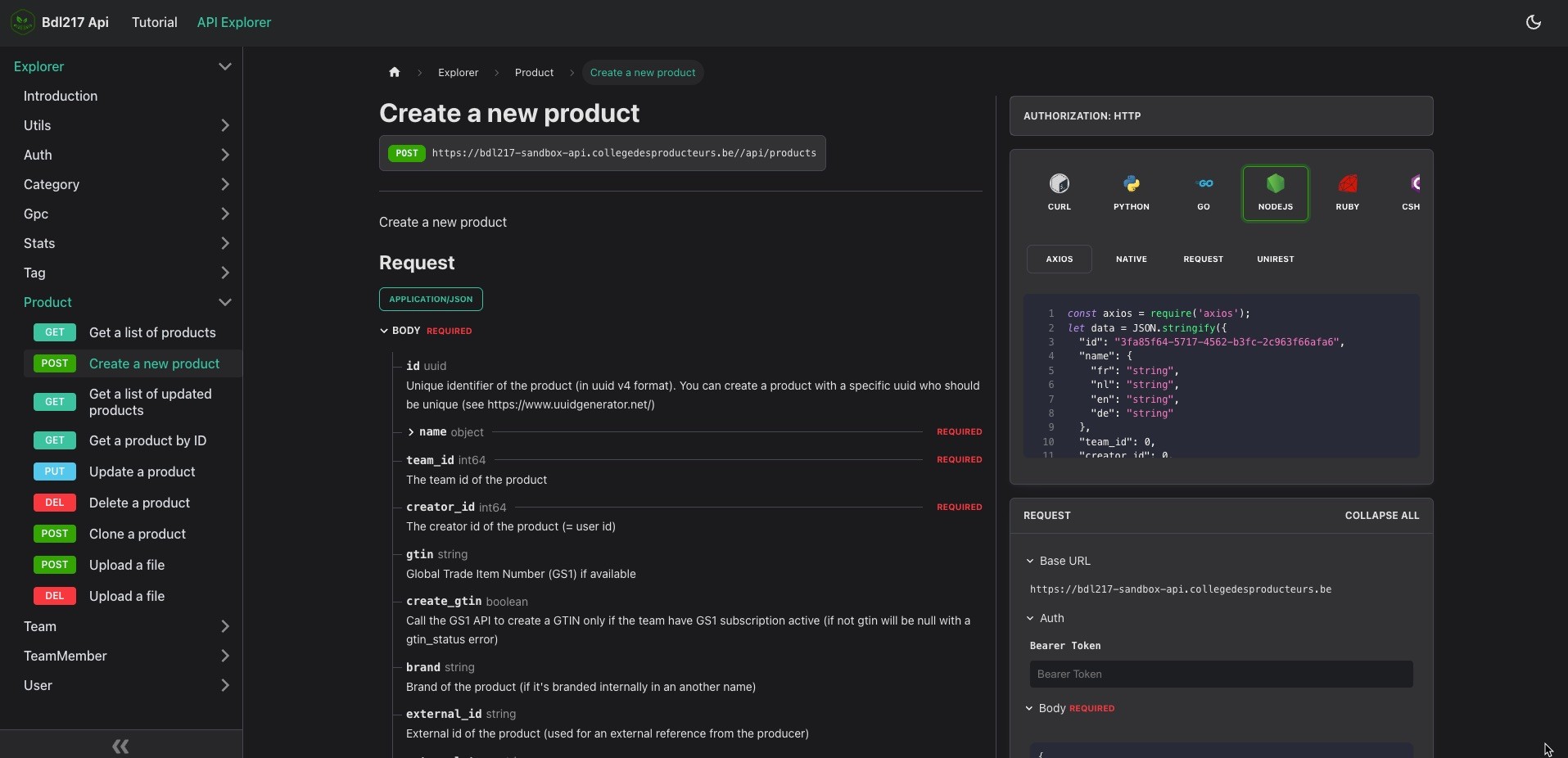Image resolution: width=1568 pixels, height=758 pixels.
Task: Click the Explorer breadcrumb
Action: 458,72
